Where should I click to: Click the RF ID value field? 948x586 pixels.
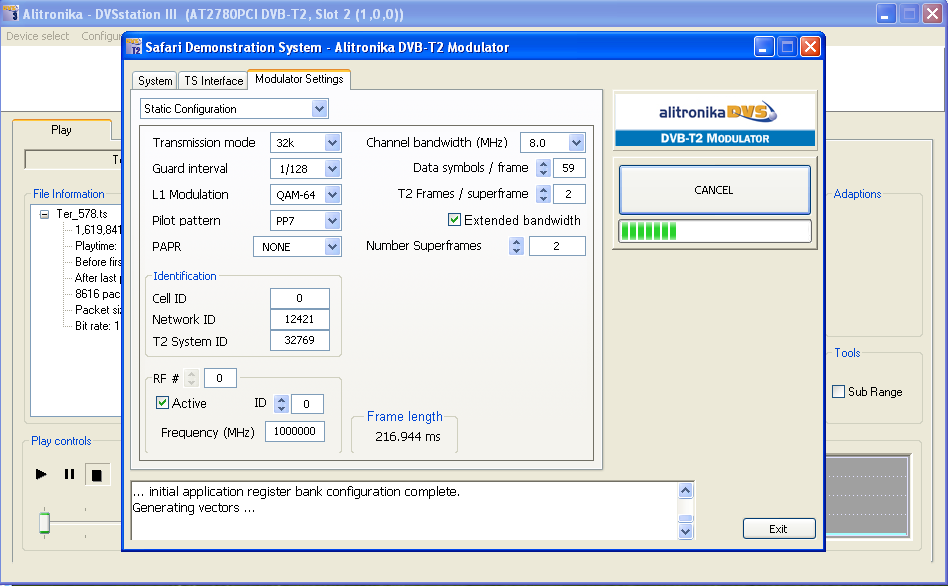pos(307,404)
